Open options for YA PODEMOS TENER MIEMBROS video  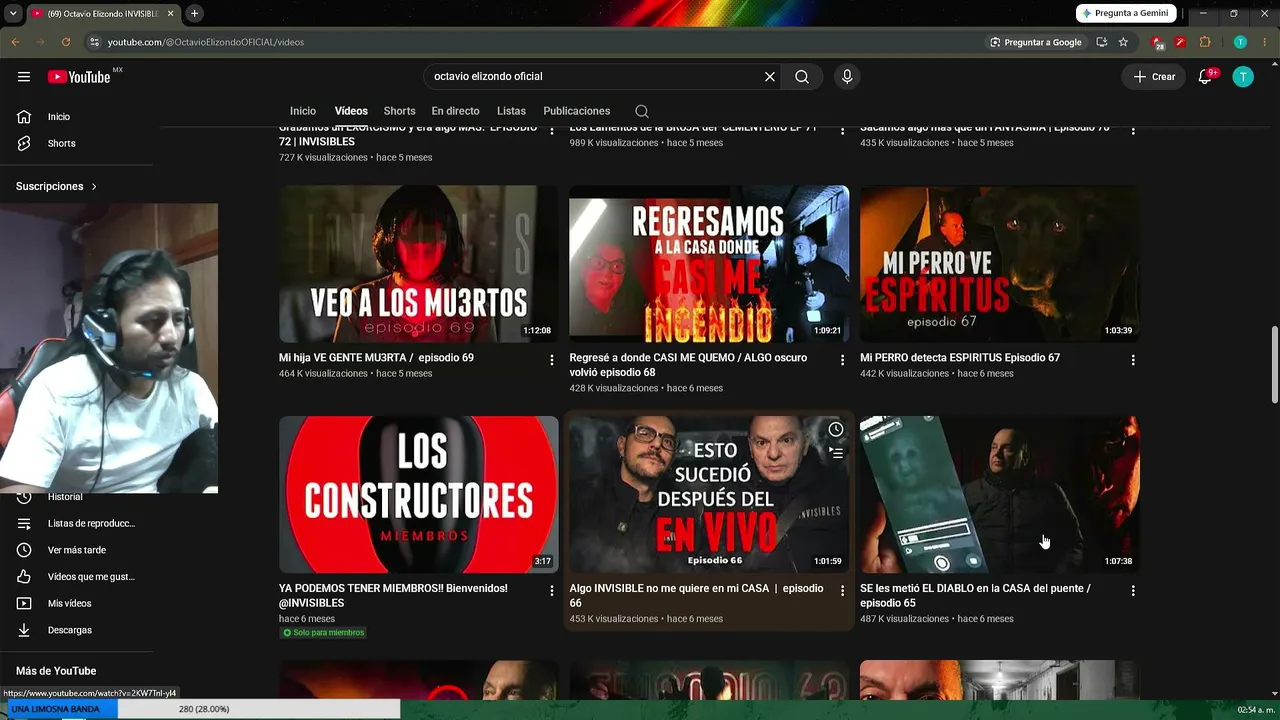552,591
